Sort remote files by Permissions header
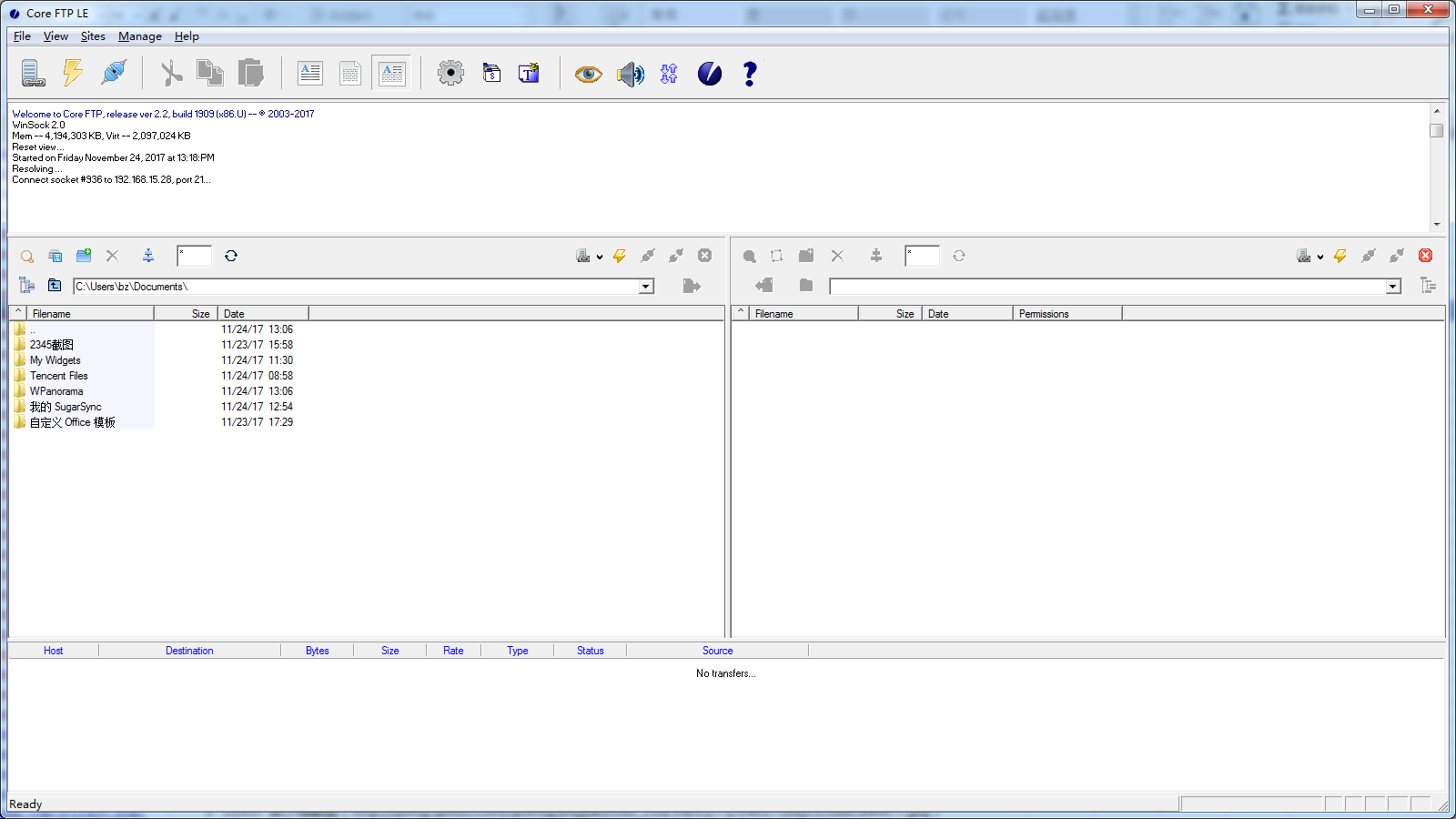 pyautogui.click(x=1067, y=314)
